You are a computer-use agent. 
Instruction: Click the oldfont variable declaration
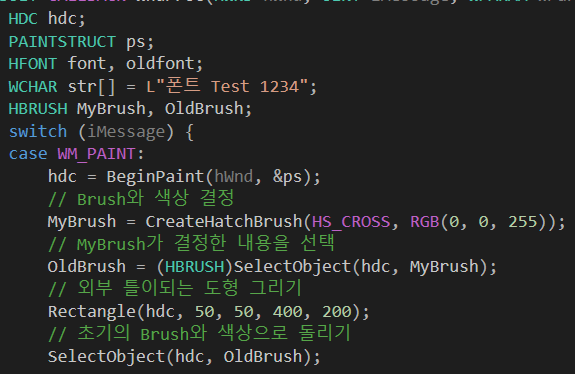click(x=160, y=63)
